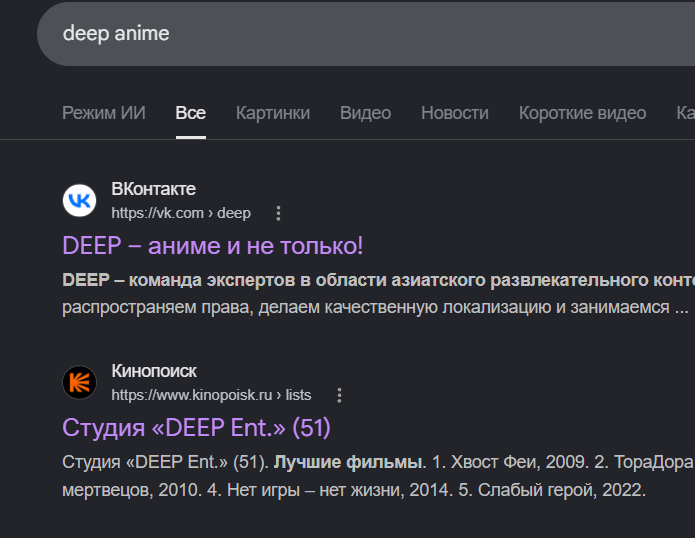Click the ВКонтакте site name
Viewport: 695px width, 538px height.
coord(153,189)
